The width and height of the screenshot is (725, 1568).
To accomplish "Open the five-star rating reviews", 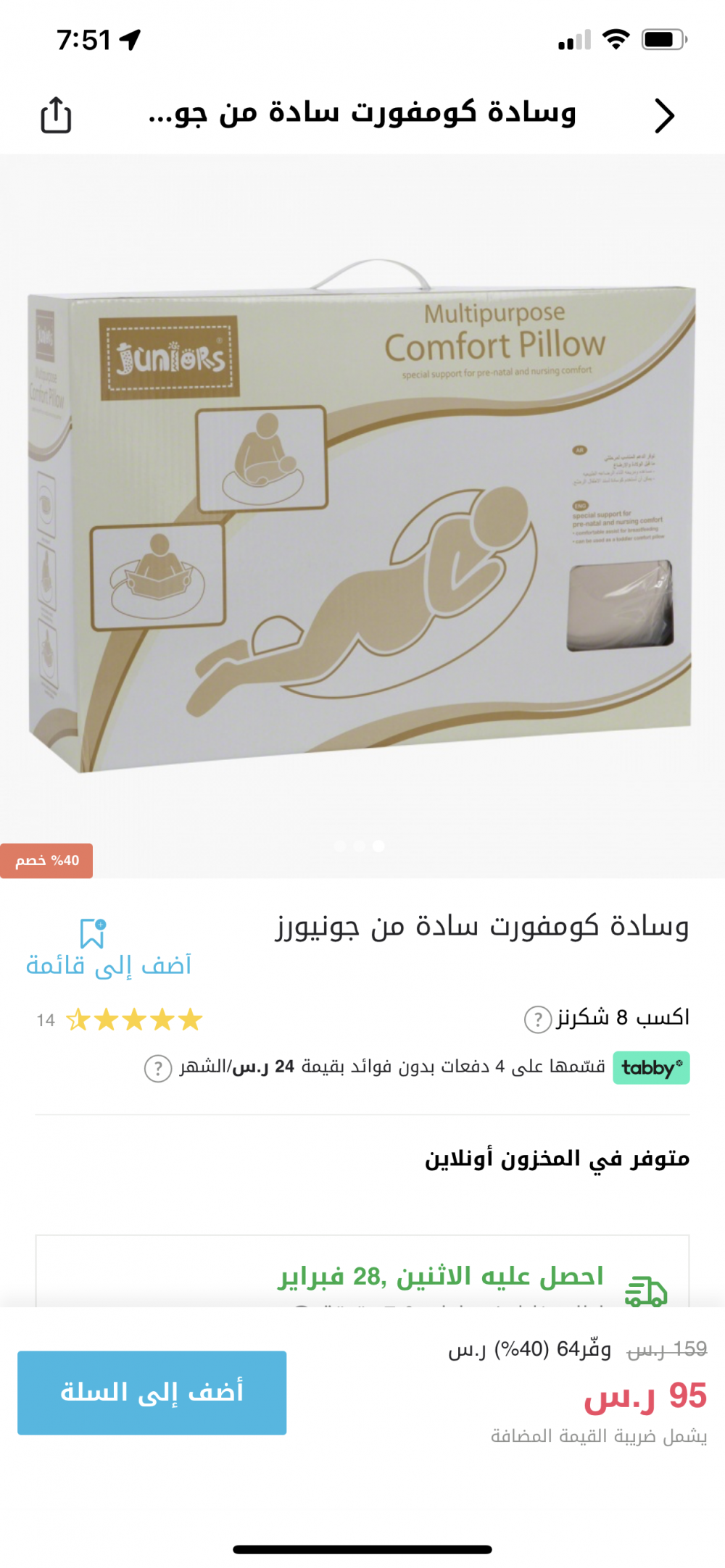I will (134, 1019).
